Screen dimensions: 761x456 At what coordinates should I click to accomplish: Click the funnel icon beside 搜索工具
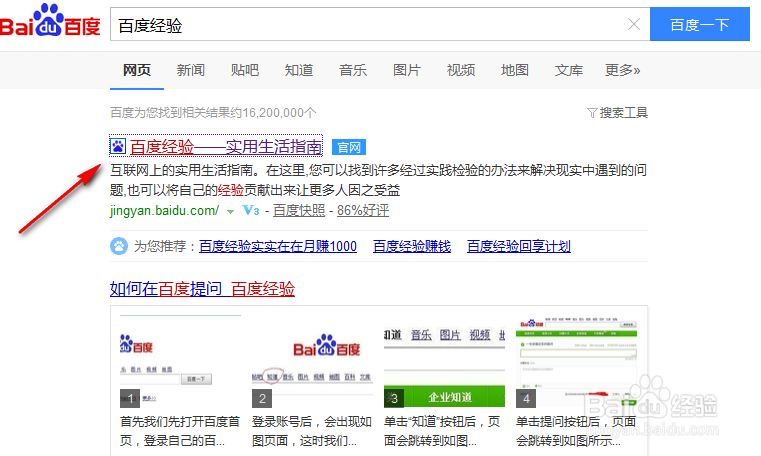click(592, 114)
